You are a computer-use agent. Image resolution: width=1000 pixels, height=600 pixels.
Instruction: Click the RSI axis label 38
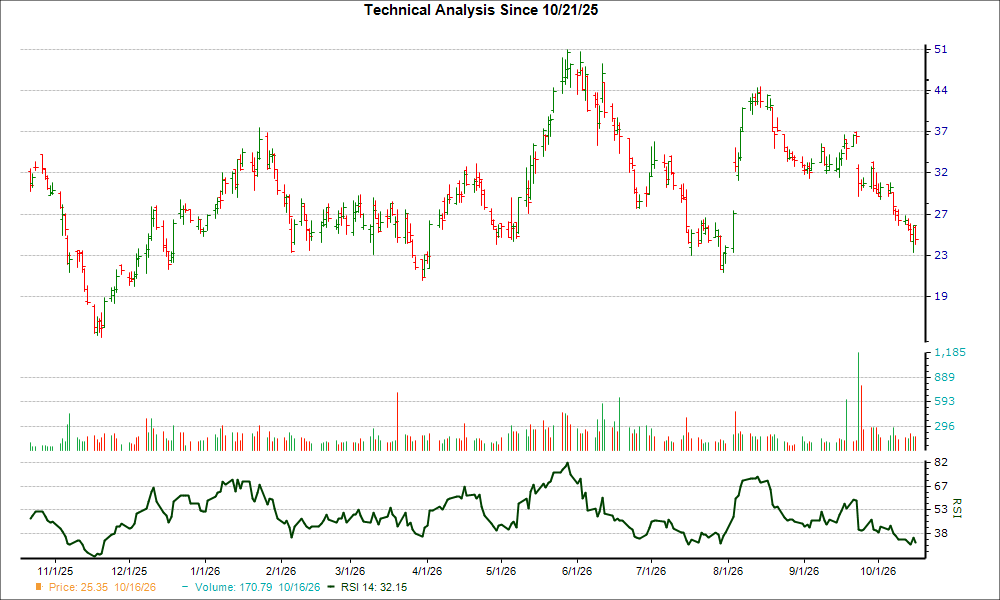[x=941, y=533]
